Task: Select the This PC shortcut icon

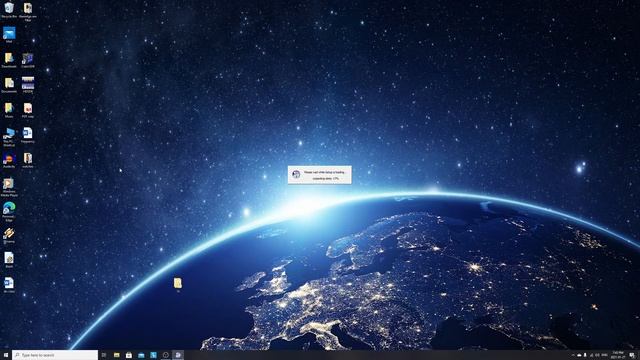Action: click(x=9, y=137)
